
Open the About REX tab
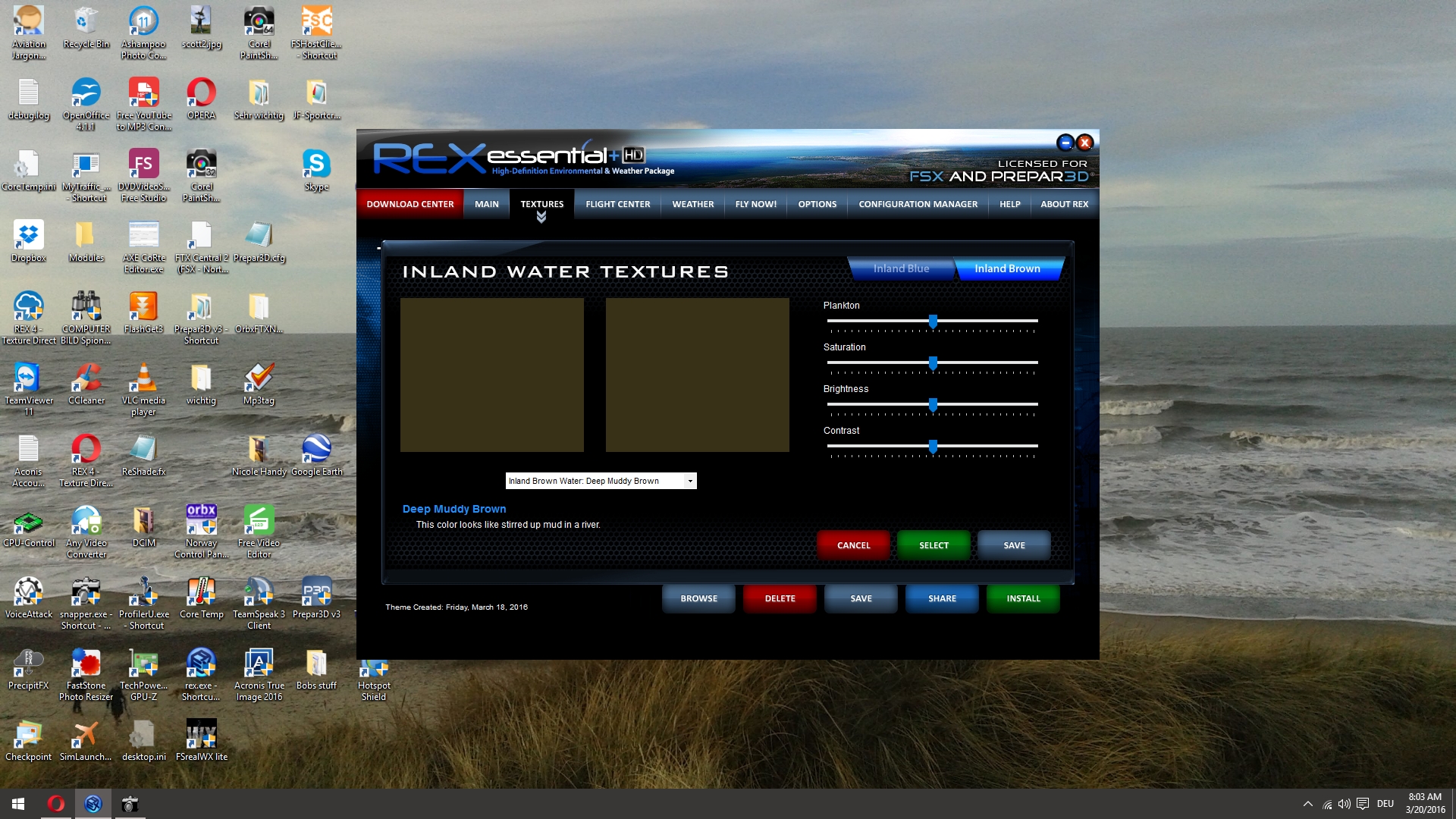(x=1064, y=204)
